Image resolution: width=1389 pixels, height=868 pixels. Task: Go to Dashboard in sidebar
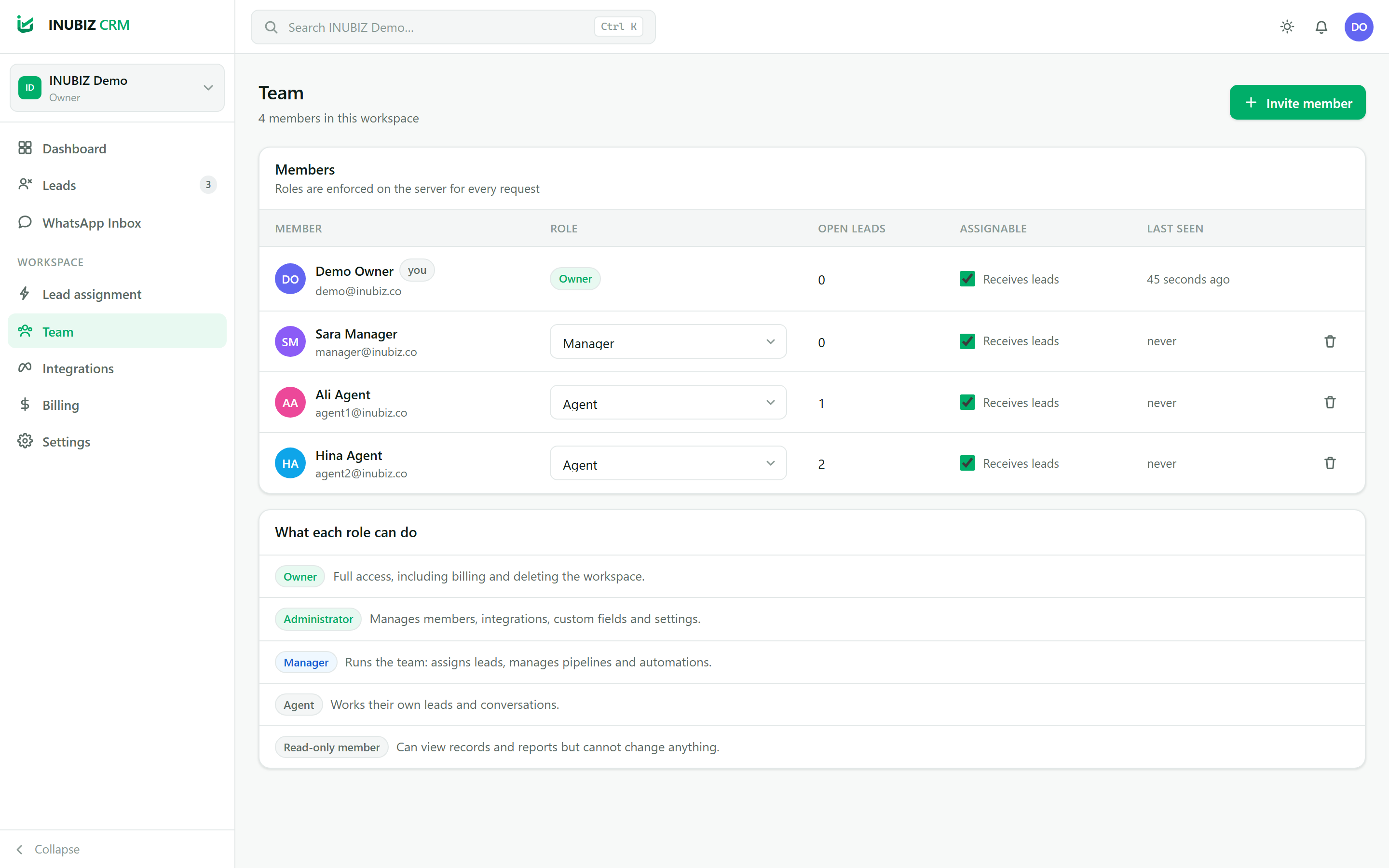[117, 149]
